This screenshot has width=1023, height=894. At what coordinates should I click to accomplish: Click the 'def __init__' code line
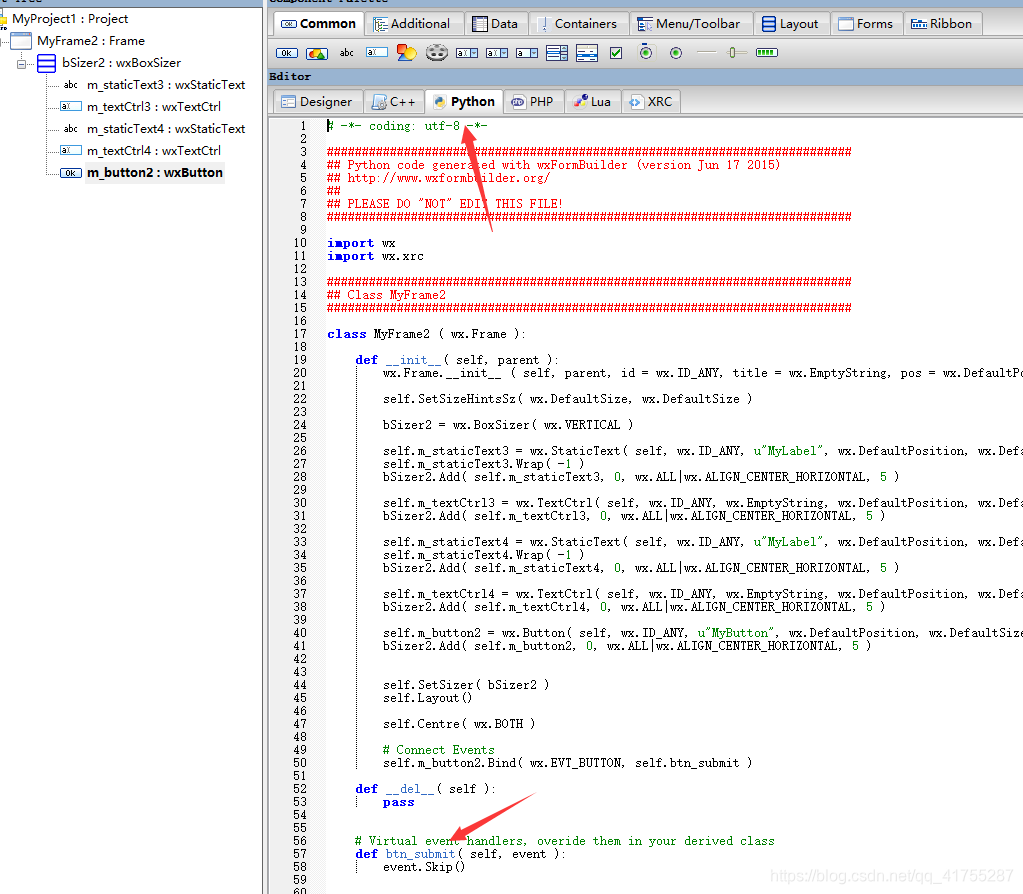(457, 360)
